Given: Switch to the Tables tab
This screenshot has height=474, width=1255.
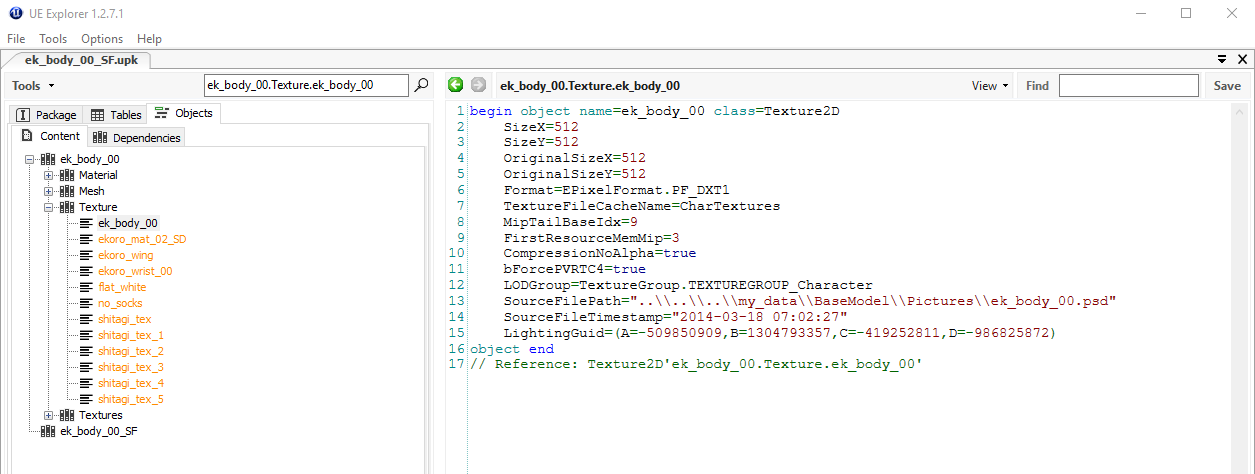Looking at the screenshot, I should [115, 115].
